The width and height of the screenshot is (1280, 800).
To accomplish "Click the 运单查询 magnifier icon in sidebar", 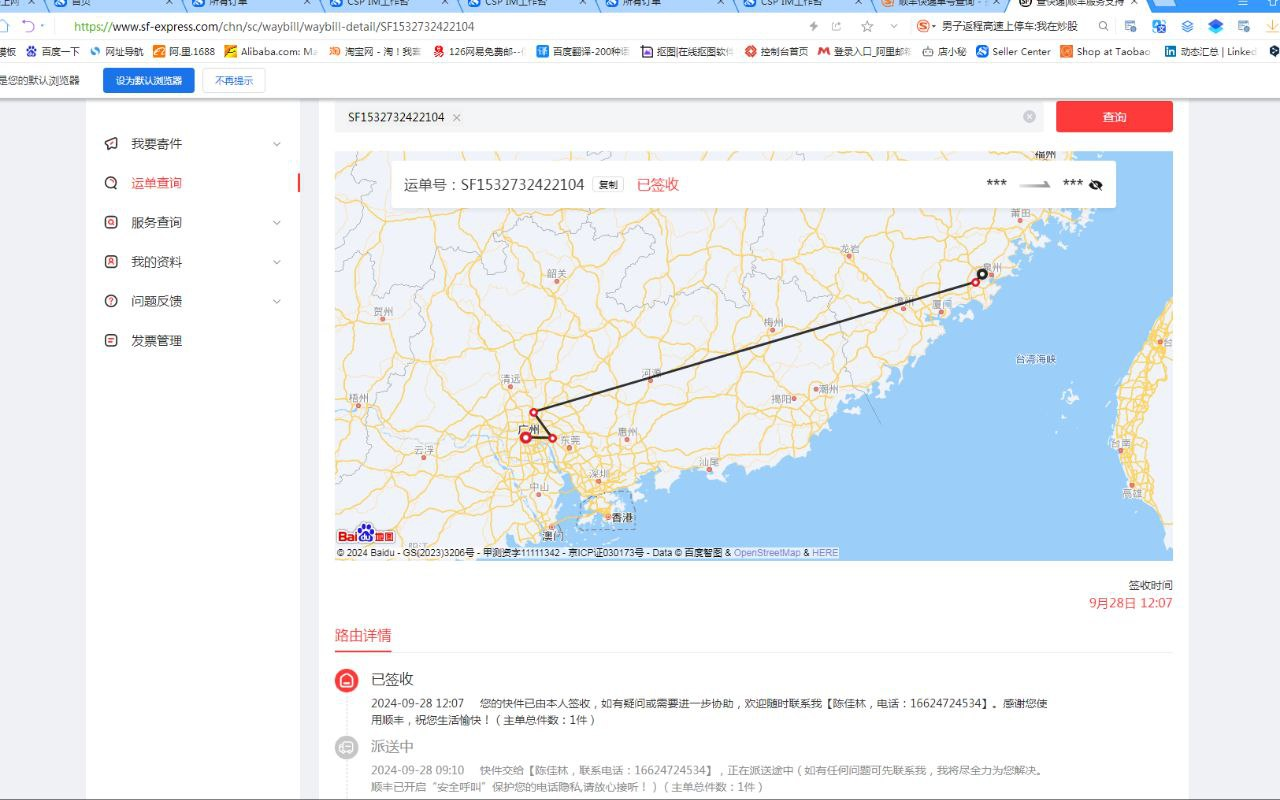I will [111, 183].
